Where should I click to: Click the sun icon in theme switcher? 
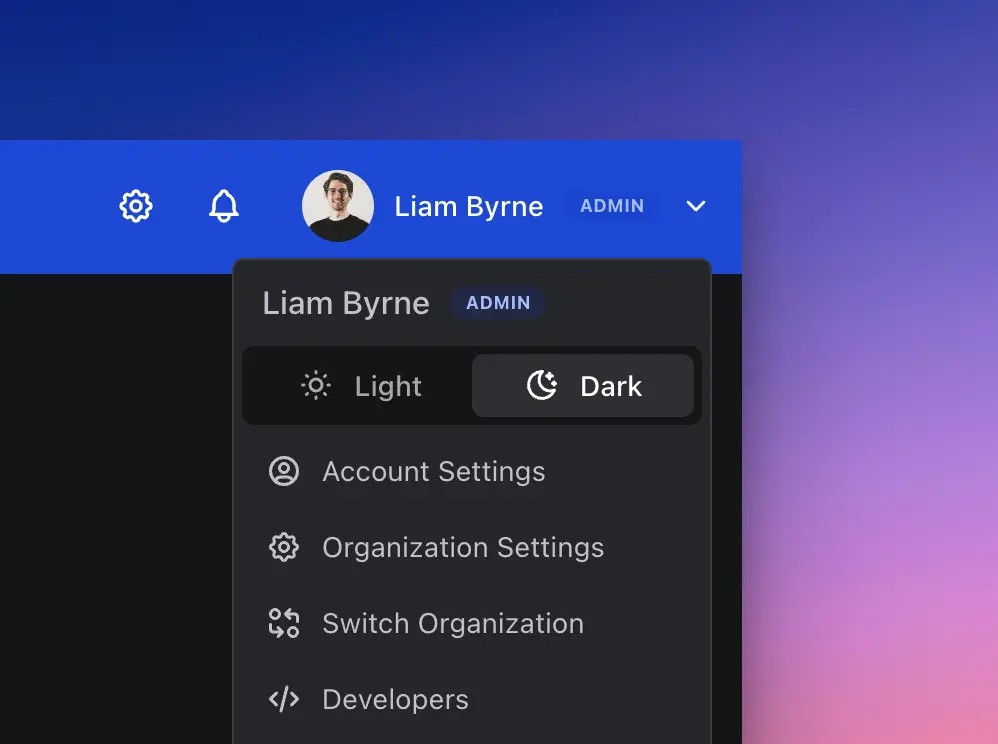[316, 386]
